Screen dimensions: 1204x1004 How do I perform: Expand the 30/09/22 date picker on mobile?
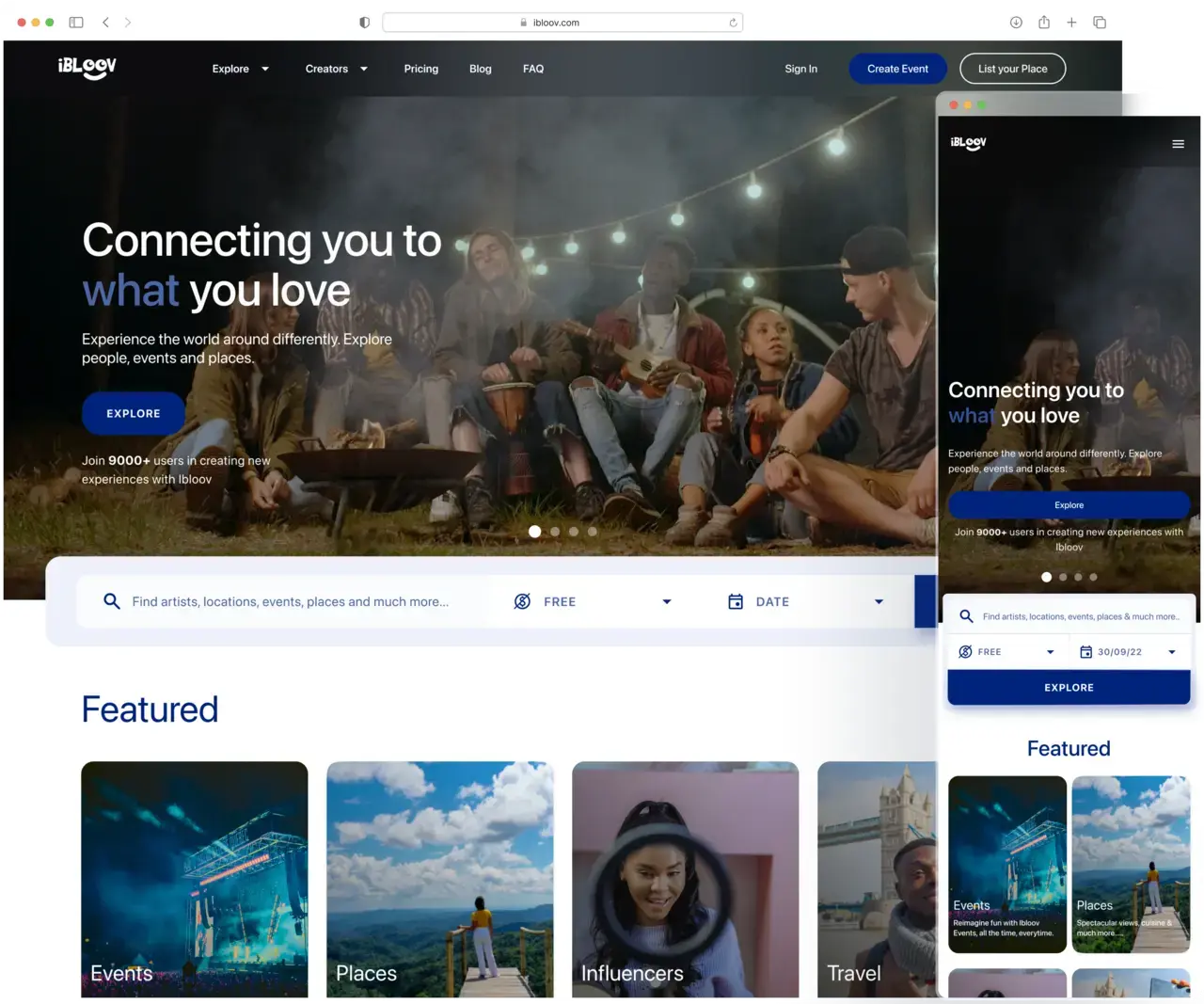1171,651
